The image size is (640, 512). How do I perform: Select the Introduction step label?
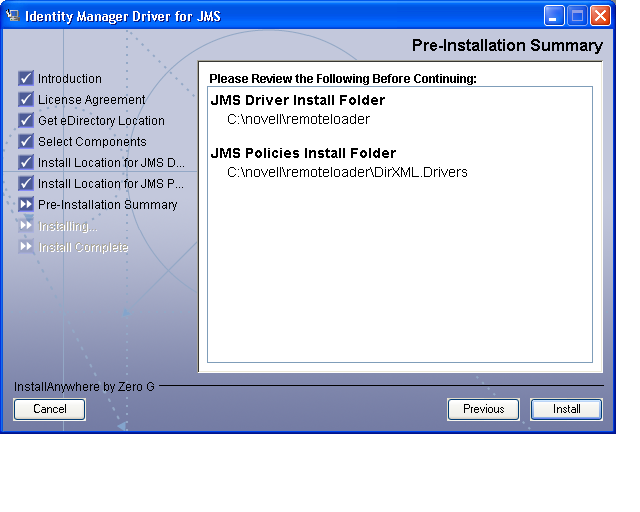(x=70, y=78)
